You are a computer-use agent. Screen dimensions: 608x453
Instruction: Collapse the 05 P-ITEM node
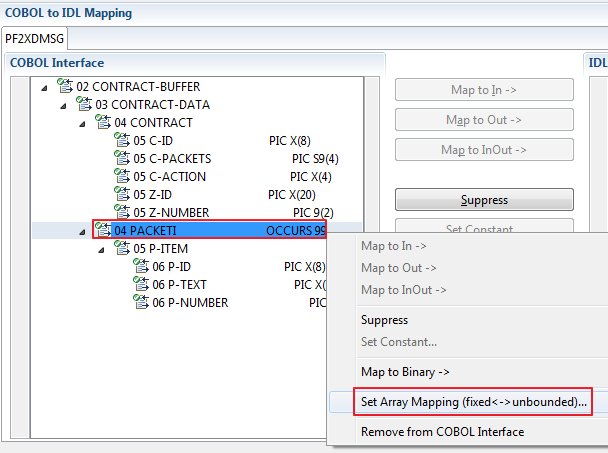point(101,251)
